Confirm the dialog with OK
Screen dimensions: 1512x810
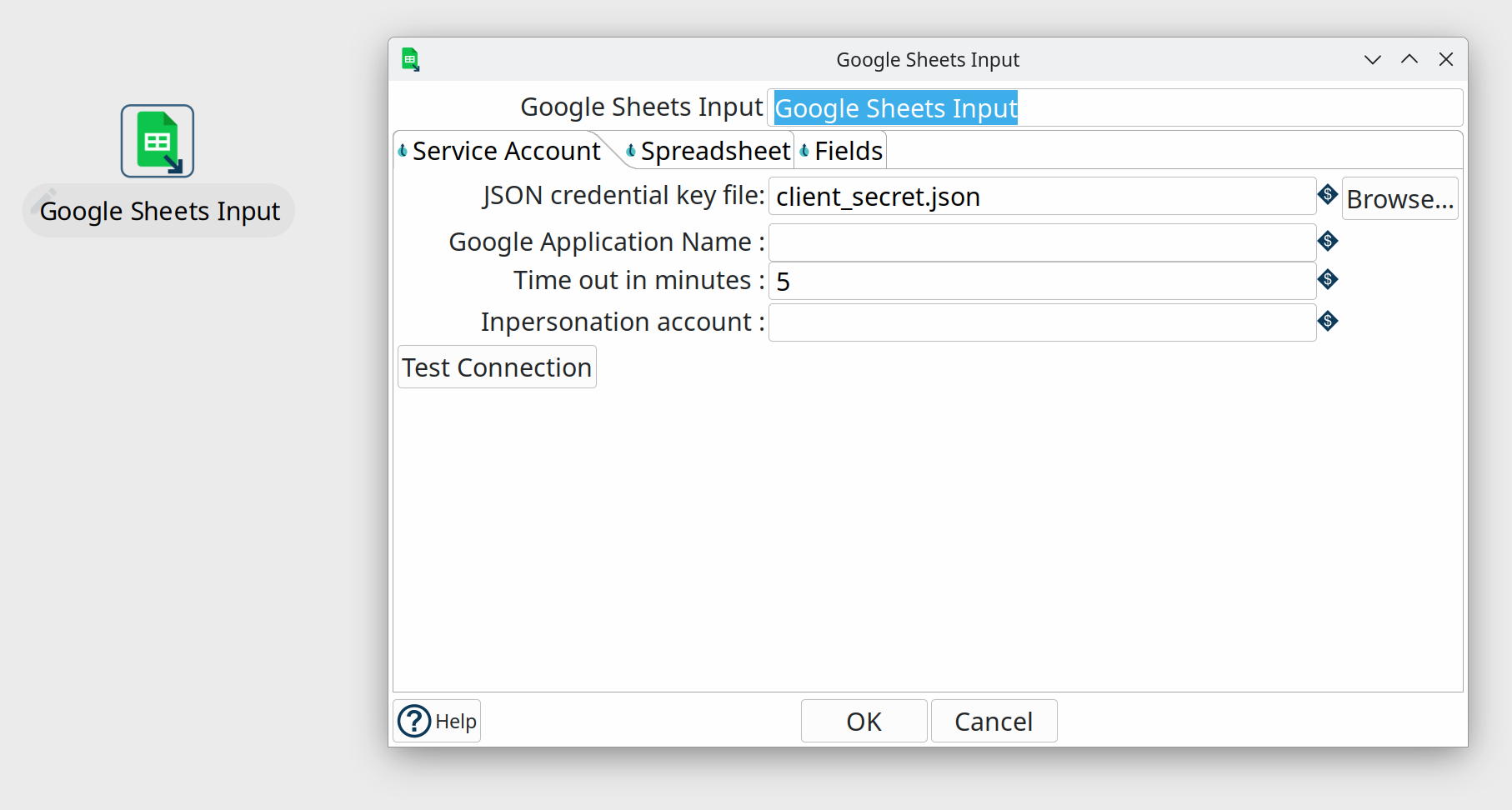(864, 722)
